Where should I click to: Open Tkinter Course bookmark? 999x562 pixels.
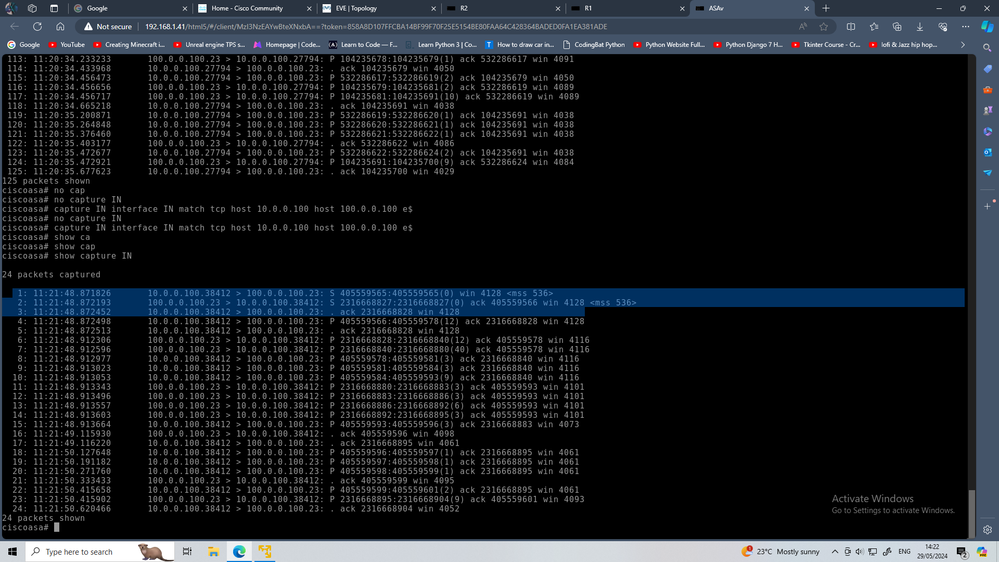(826, 45)
